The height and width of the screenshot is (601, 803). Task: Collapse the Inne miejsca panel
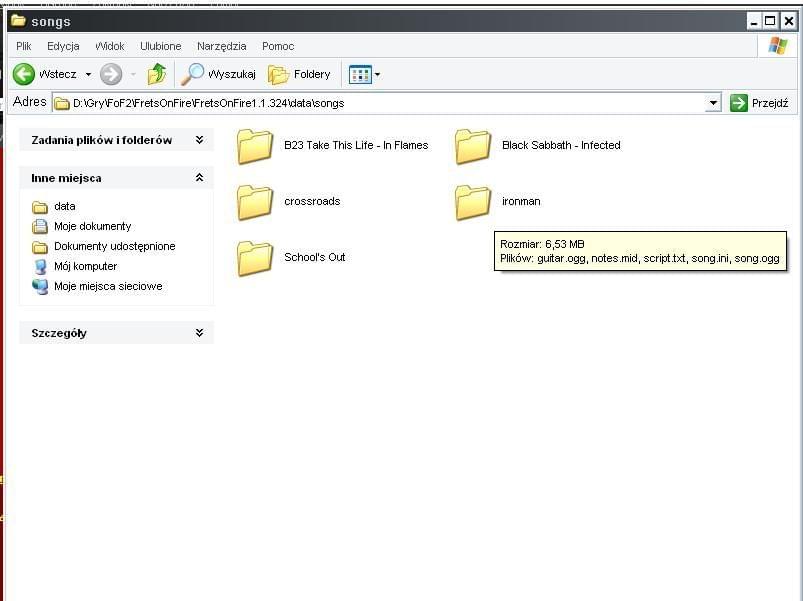point(199,178)
